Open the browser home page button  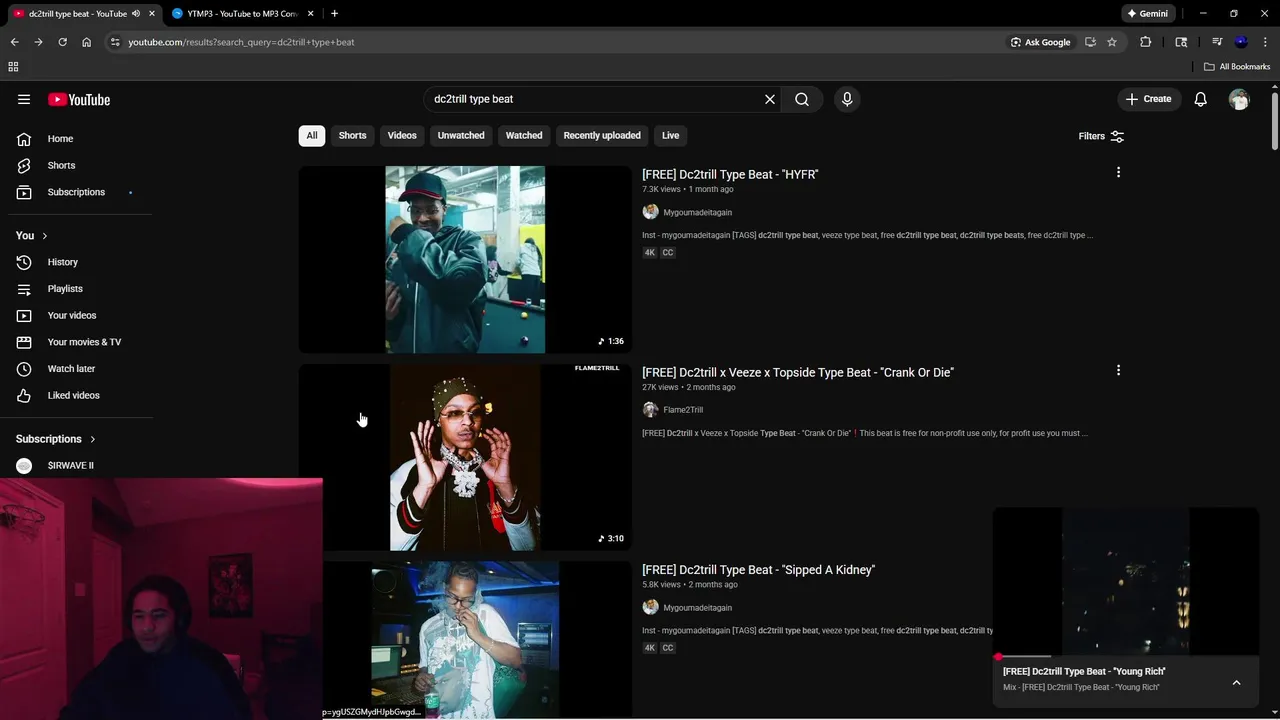86,42
